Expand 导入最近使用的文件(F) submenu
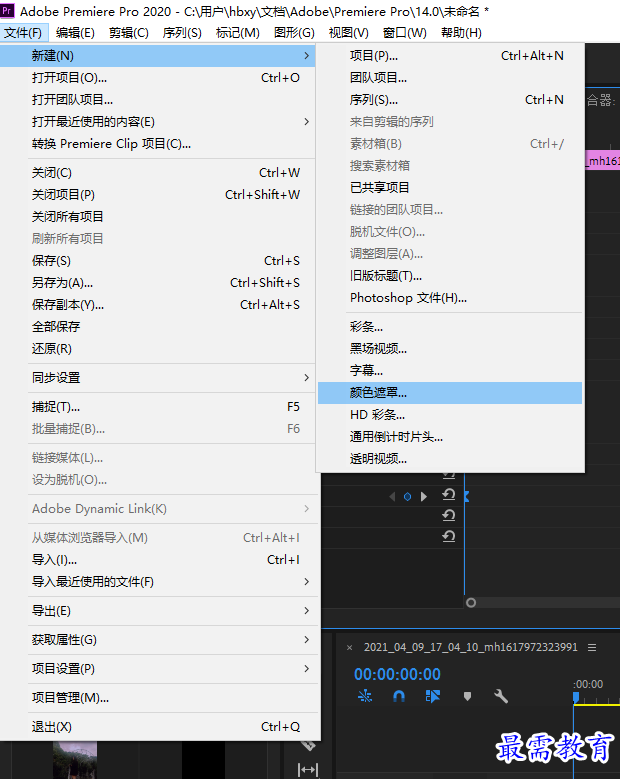 coord(307,582)
